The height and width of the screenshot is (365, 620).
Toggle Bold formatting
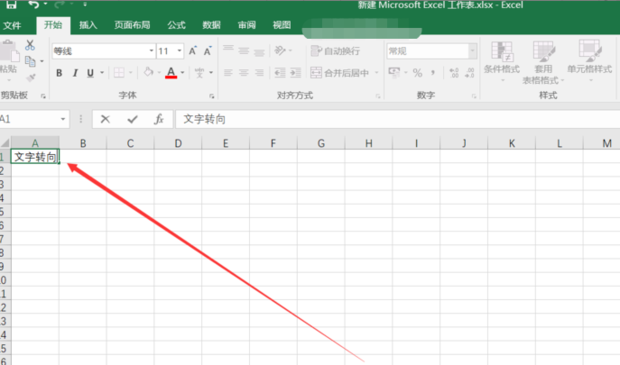pos(59,73)
